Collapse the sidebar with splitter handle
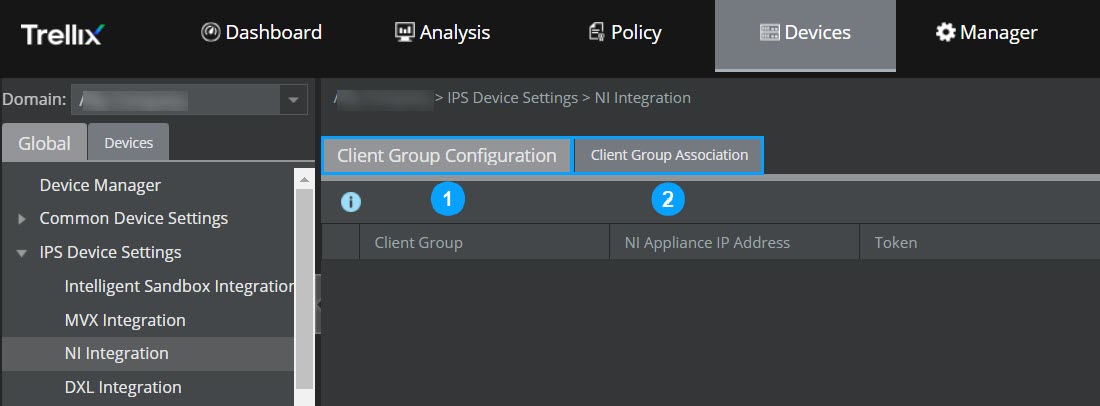The image size is (1100, 406). point(317,304)
